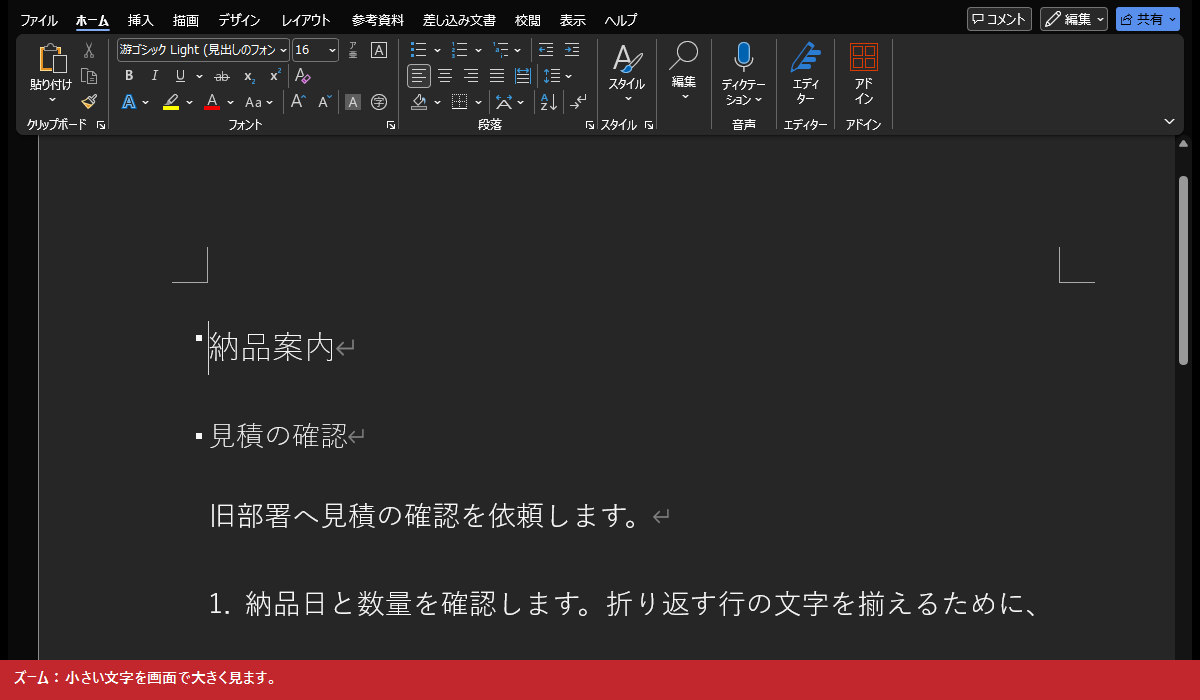Open the Font dialog launcher
This screenshot has width=1200, height=700.
391,126
